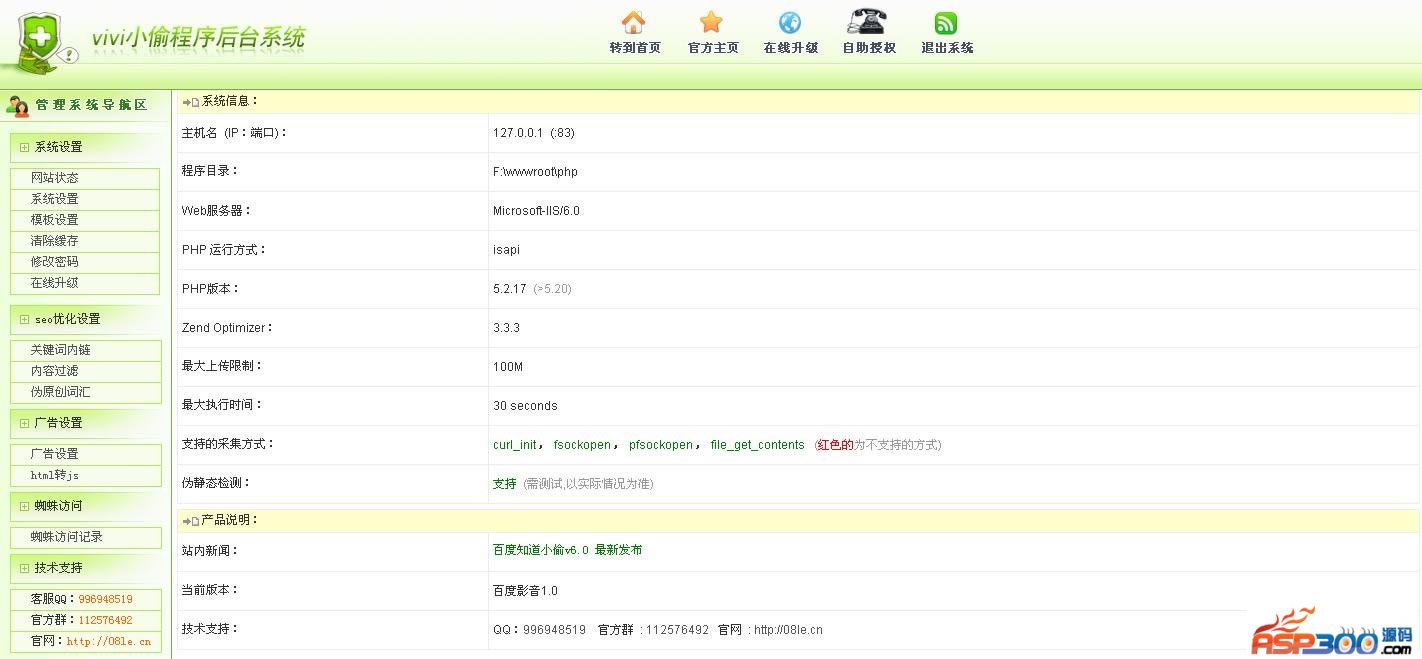Click the sidebar 官方群 number 112576492
This screenshot has width=1422, height=659.
(105, 620)
